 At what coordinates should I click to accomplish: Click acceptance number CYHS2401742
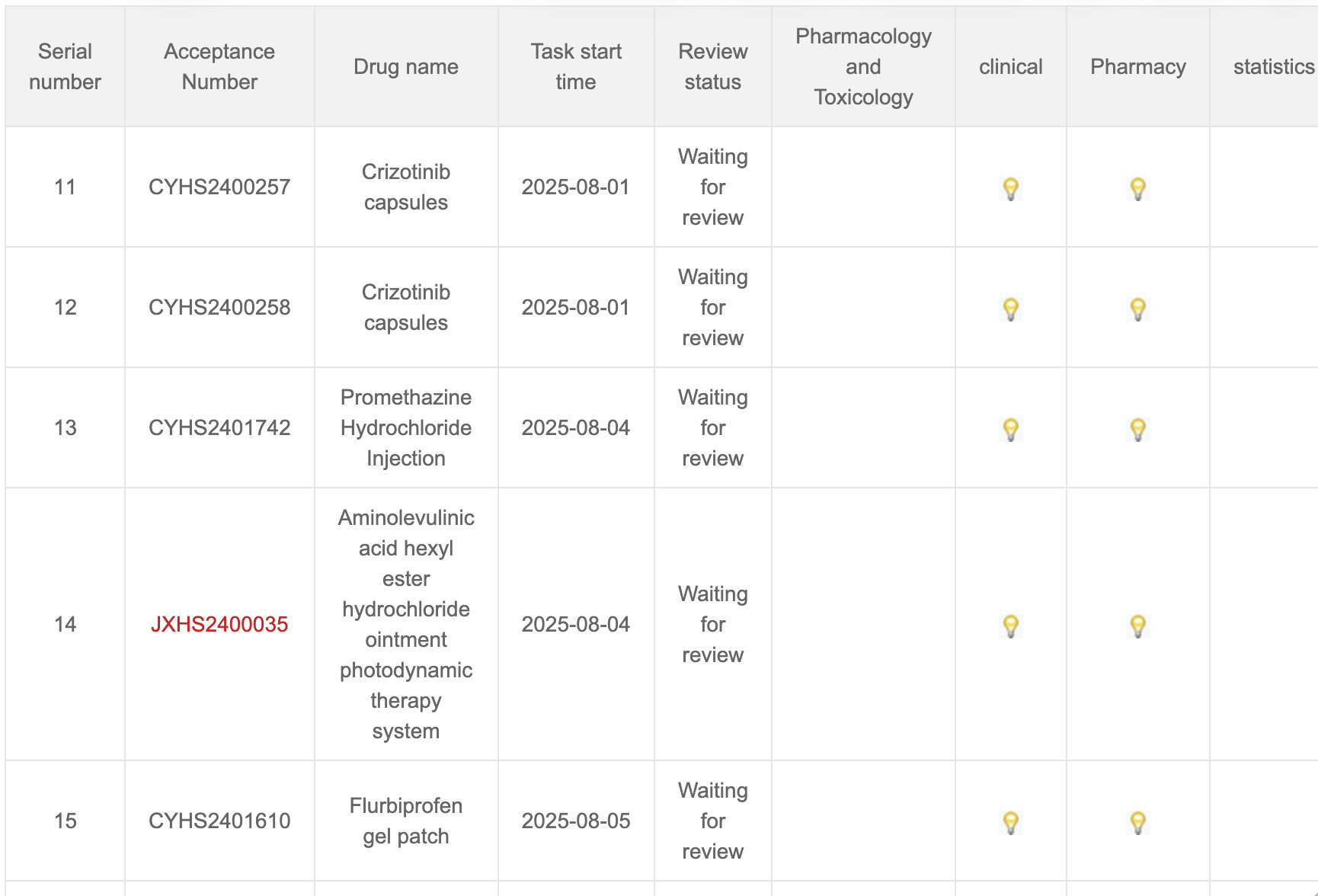click(x=219, y=428)
